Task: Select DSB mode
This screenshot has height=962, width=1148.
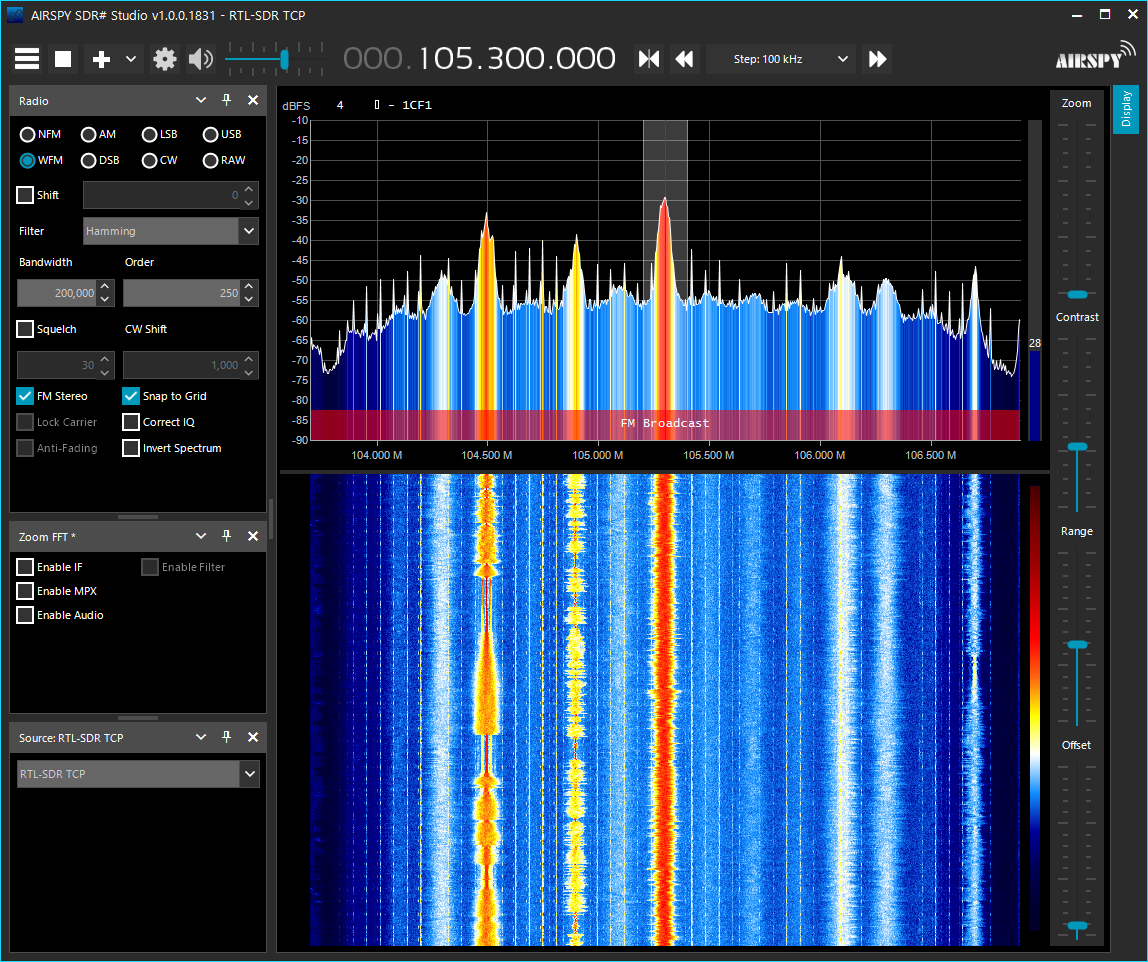Action: (100, 160)
